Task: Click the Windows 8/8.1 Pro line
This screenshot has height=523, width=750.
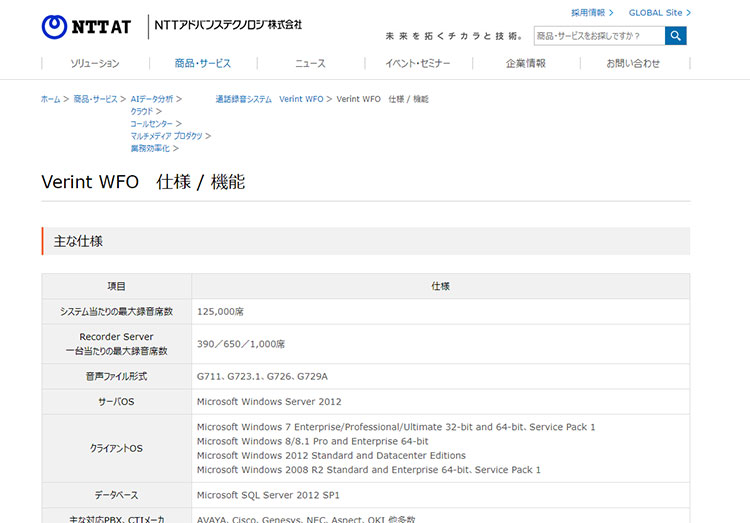Action: click(313, 441)
